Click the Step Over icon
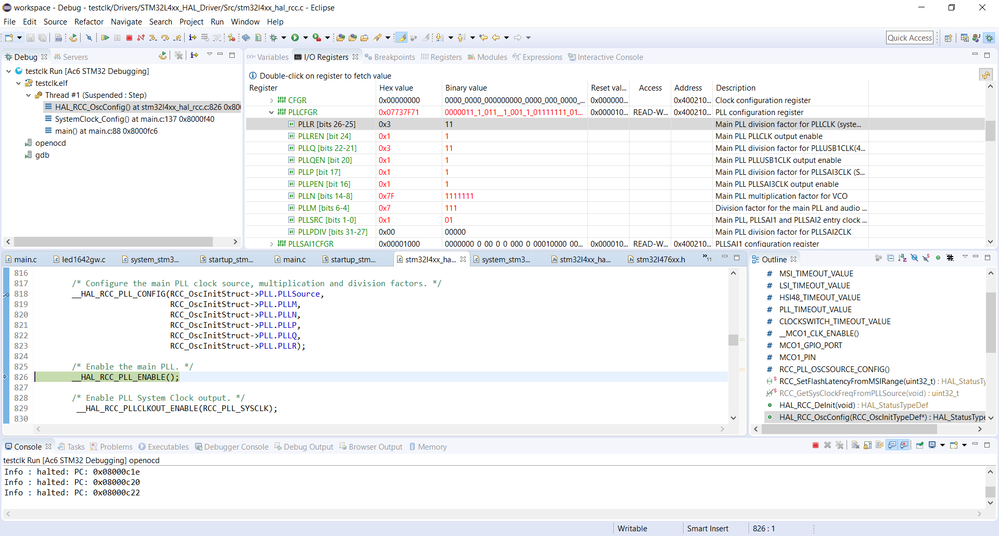The height and width of the screenshot is (536, 999). tap(165, 38)
